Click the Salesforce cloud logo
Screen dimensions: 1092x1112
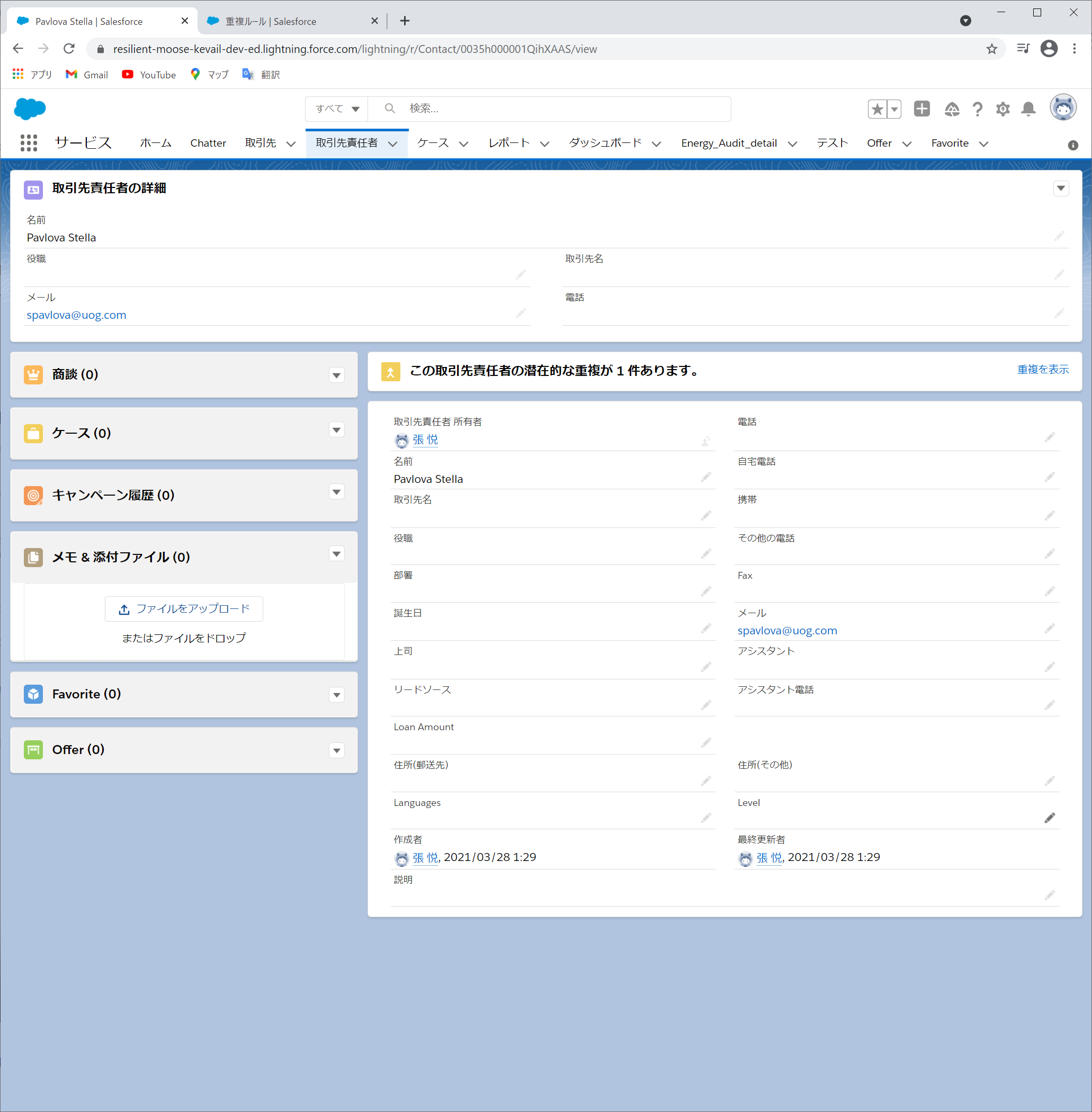click(x=30, y=109)
